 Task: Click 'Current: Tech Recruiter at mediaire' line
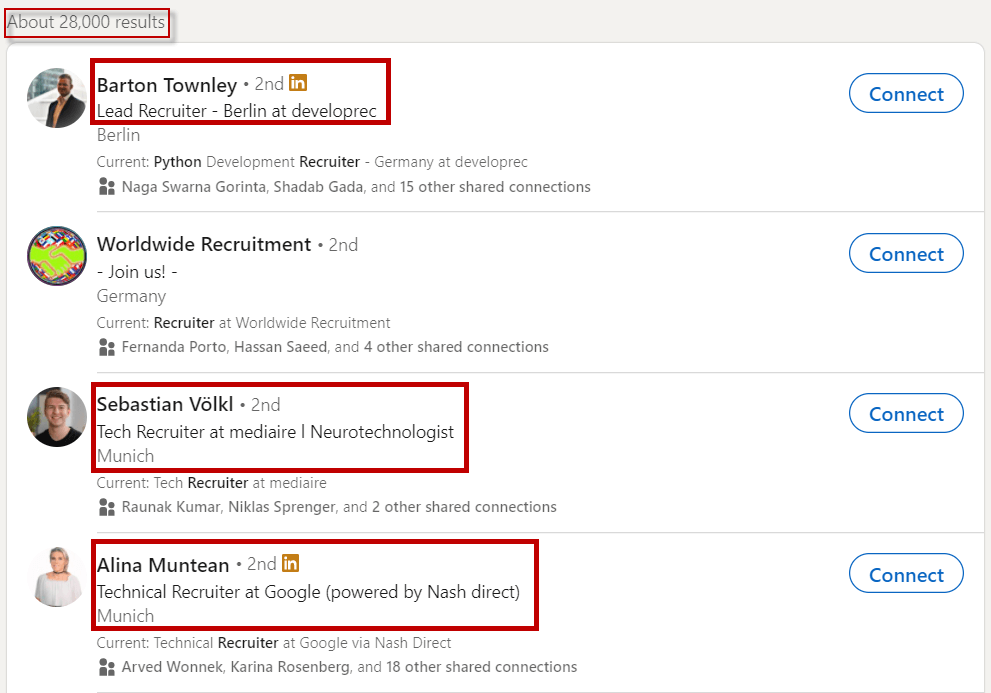click(x=212, y=483)
